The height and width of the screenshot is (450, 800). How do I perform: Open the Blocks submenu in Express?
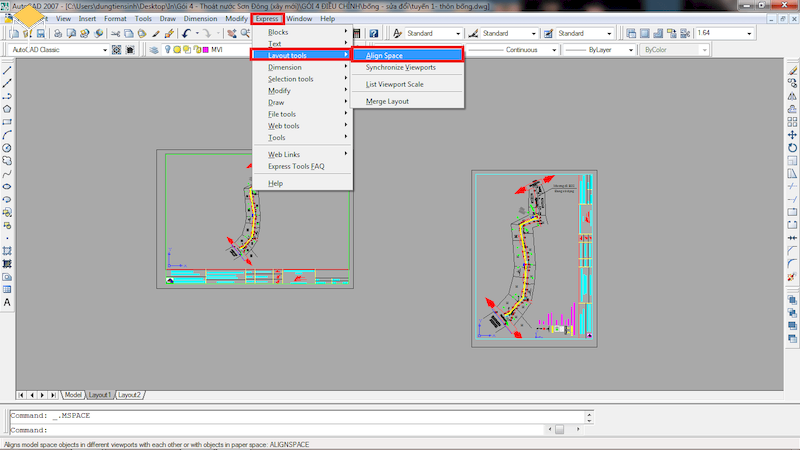[303, 32]
